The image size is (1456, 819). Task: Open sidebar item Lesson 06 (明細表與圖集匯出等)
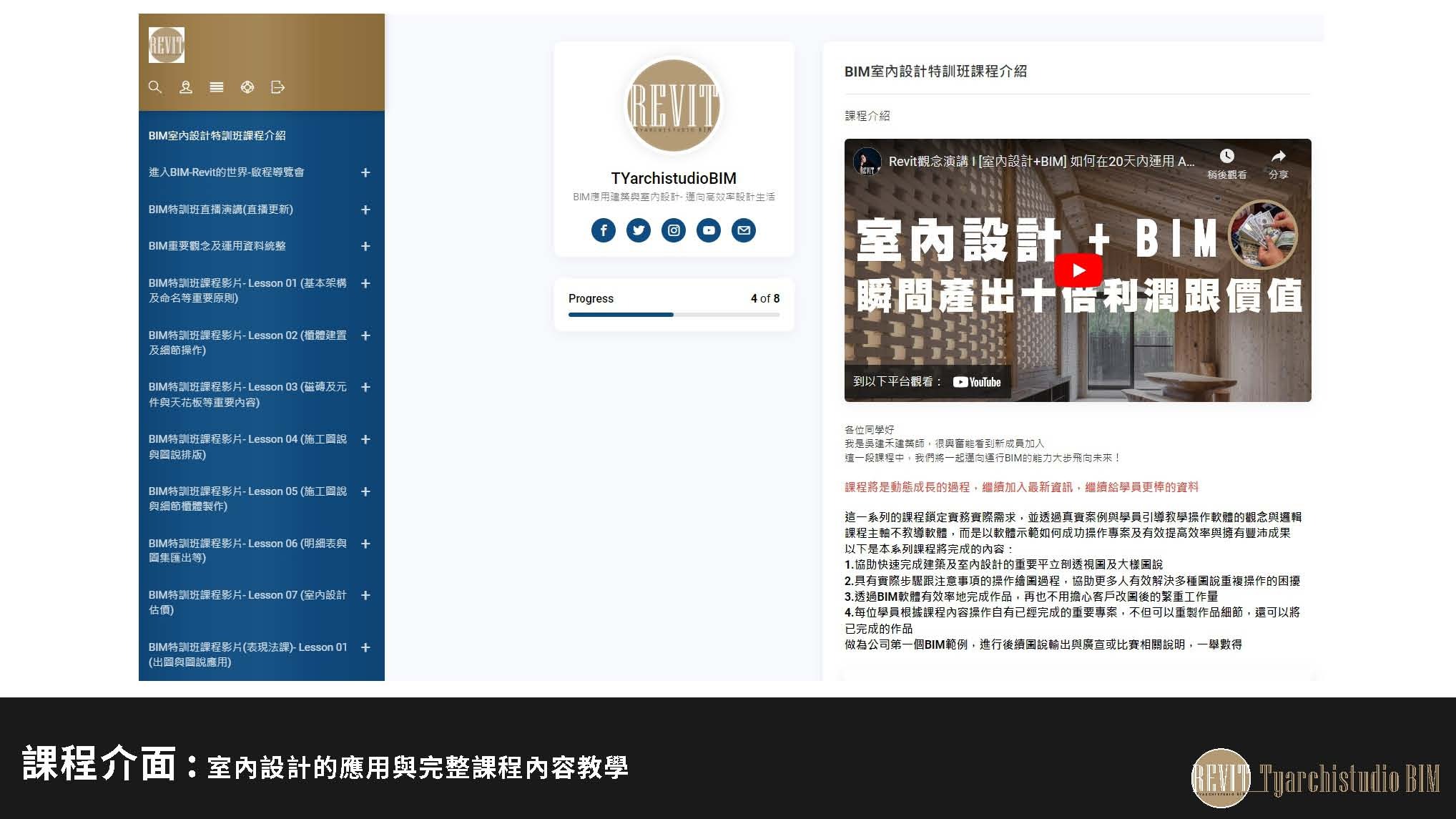[247, 550]
